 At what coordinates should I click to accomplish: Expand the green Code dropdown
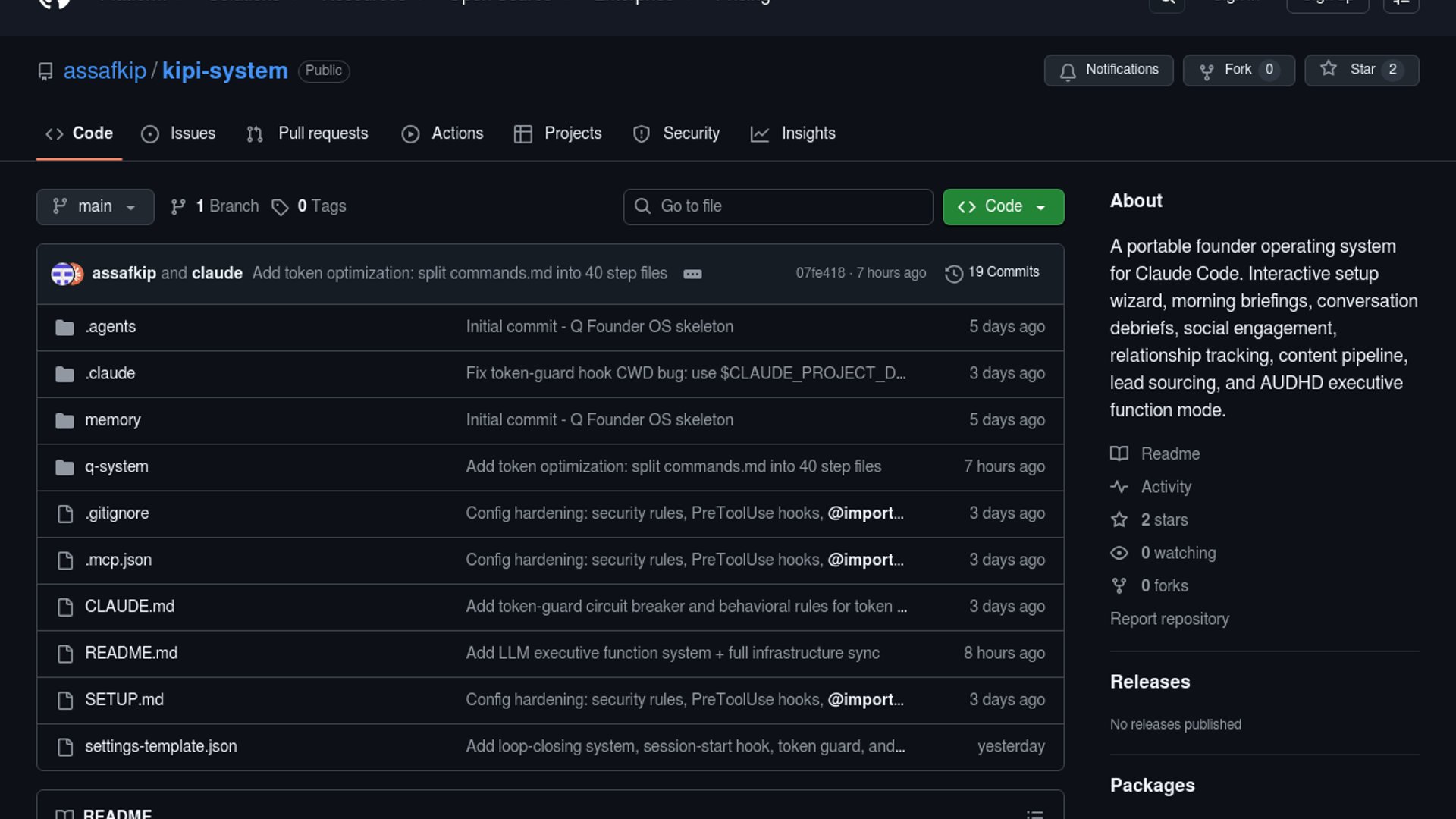pos(1003,206)
